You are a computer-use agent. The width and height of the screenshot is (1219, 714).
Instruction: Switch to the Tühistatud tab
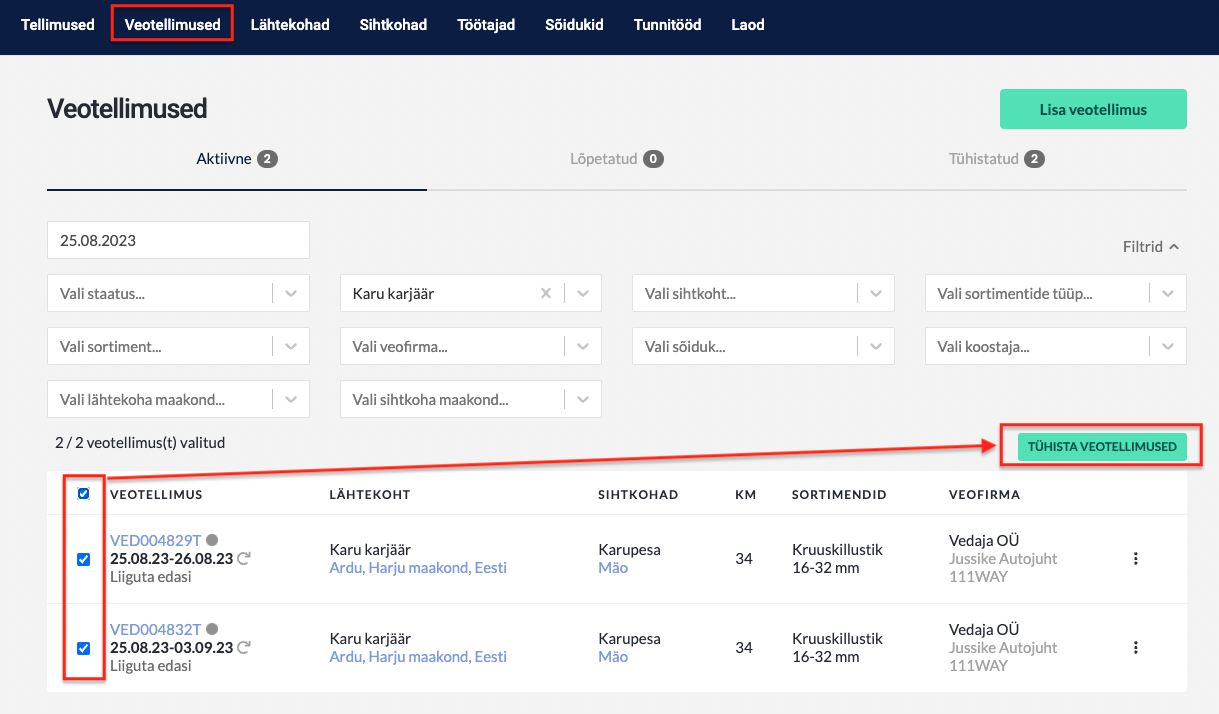(997, 159)
